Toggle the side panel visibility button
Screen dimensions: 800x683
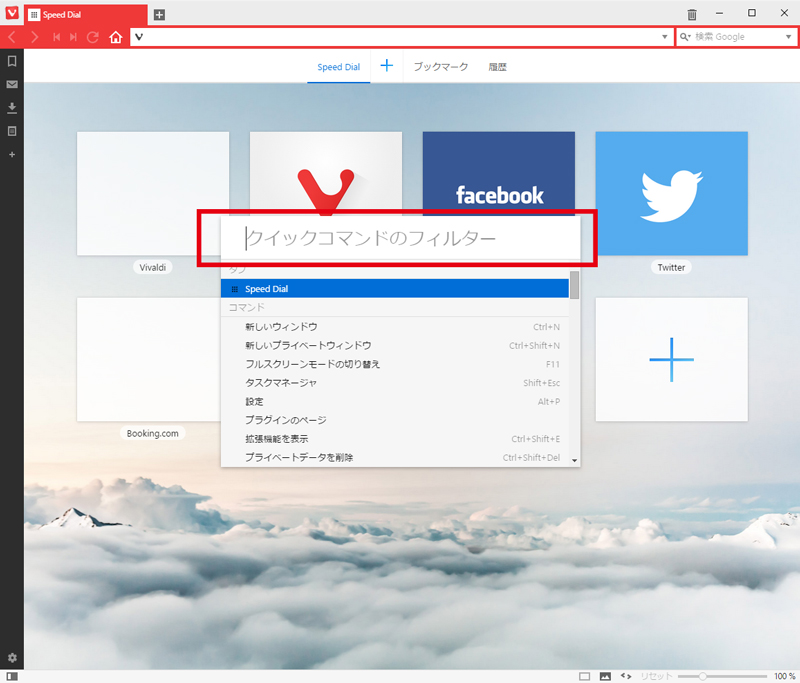pyautogui.click(x=12, y=676)
